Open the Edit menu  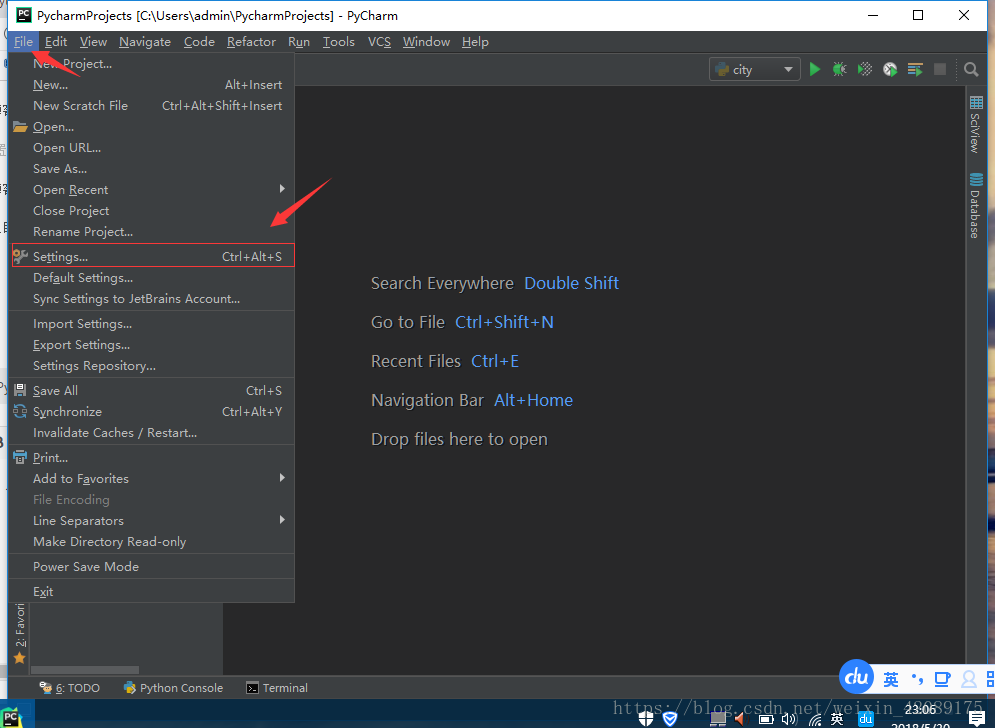[x=56, y=42]
